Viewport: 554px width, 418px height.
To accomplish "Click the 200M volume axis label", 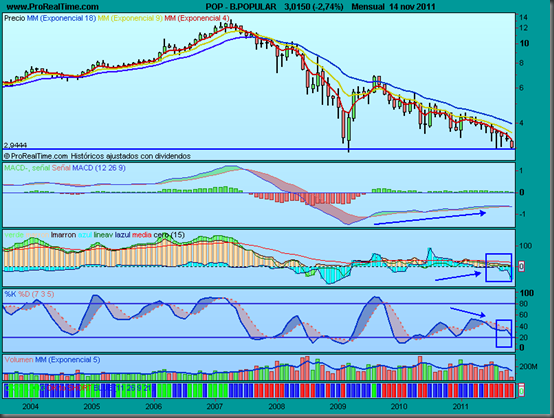I will tap(528, 367).
